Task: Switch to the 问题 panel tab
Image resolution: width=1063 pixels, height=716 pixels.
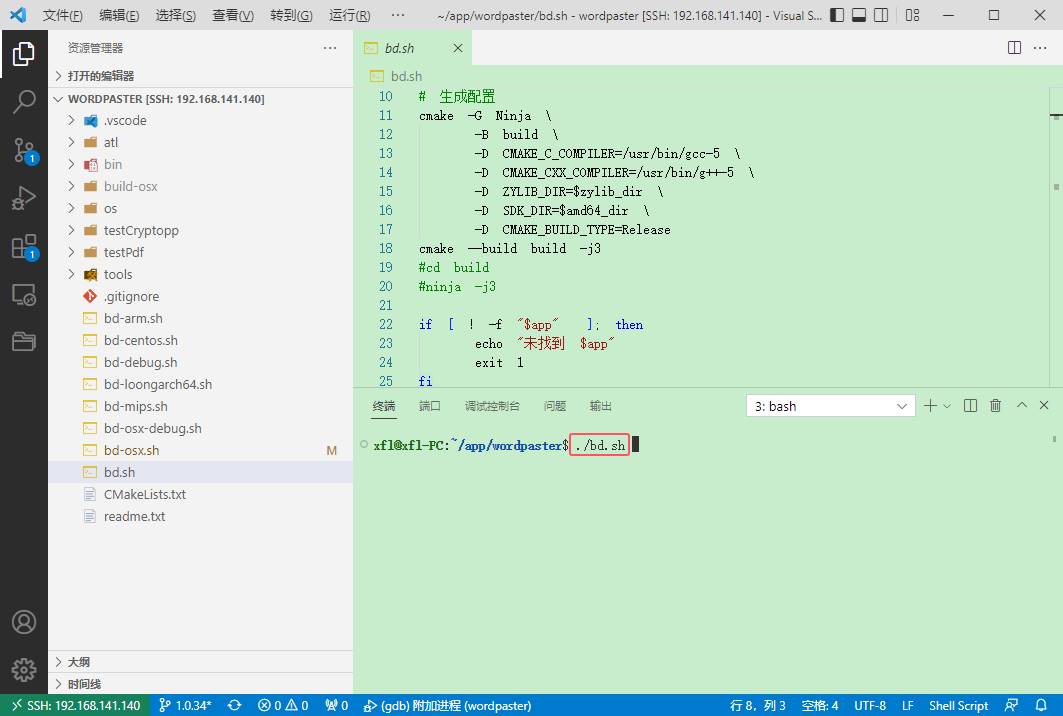Action: pyautogui.click(x=554, y=406)
